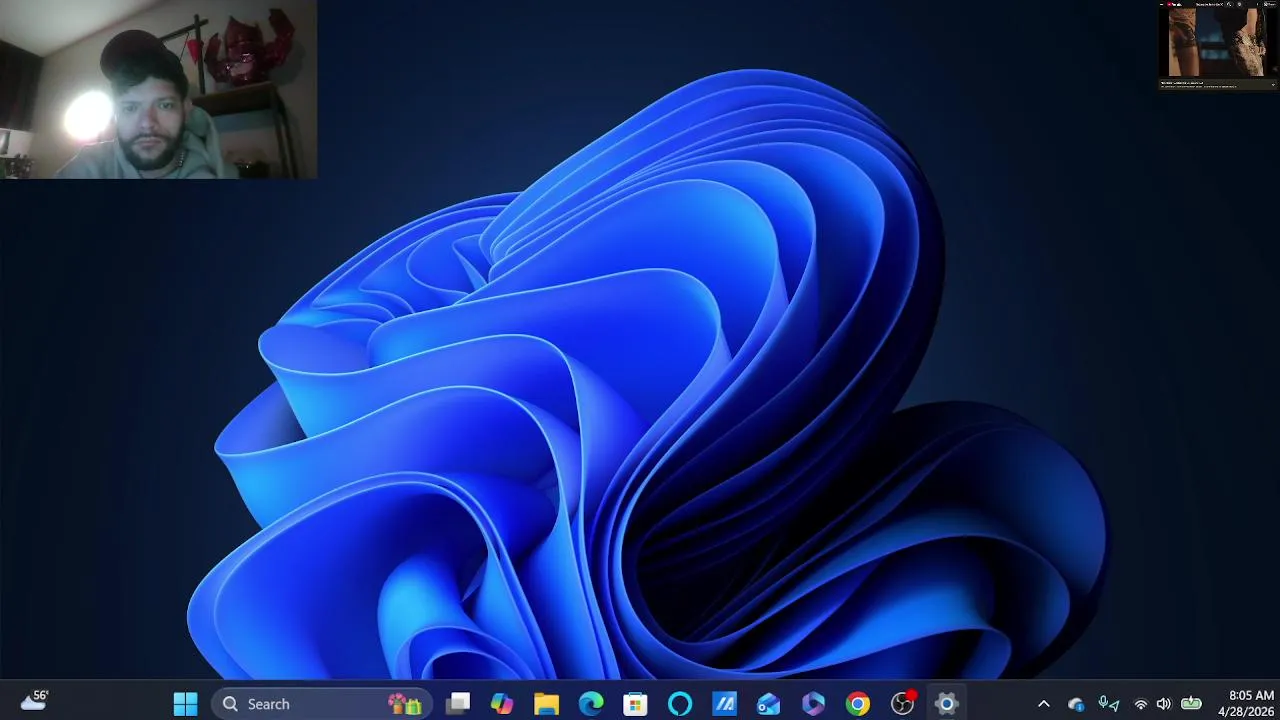
Task: Click the YouTube mini window thumbnail
Action: pos(1218,46)
